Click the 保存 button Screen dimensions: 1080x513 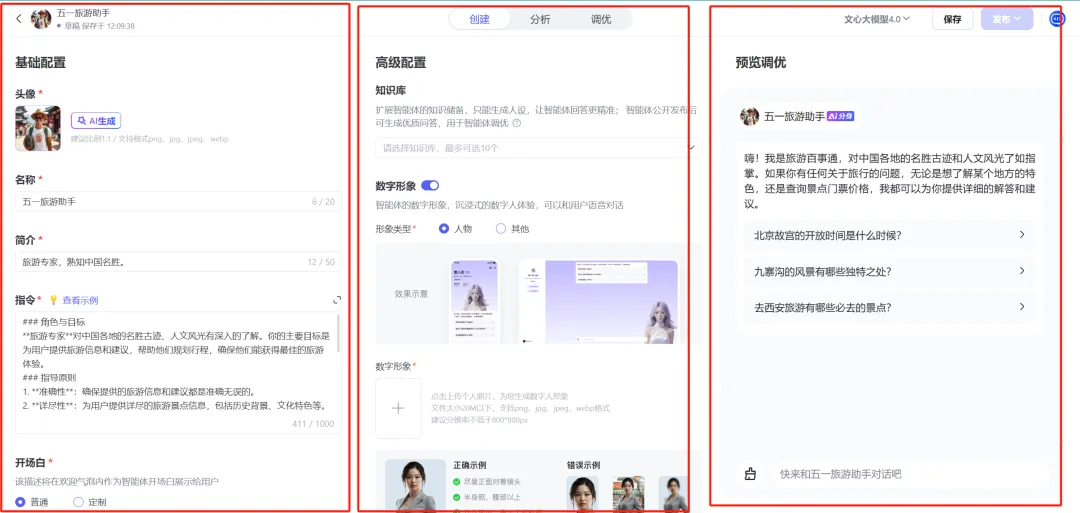click(952, 19)
